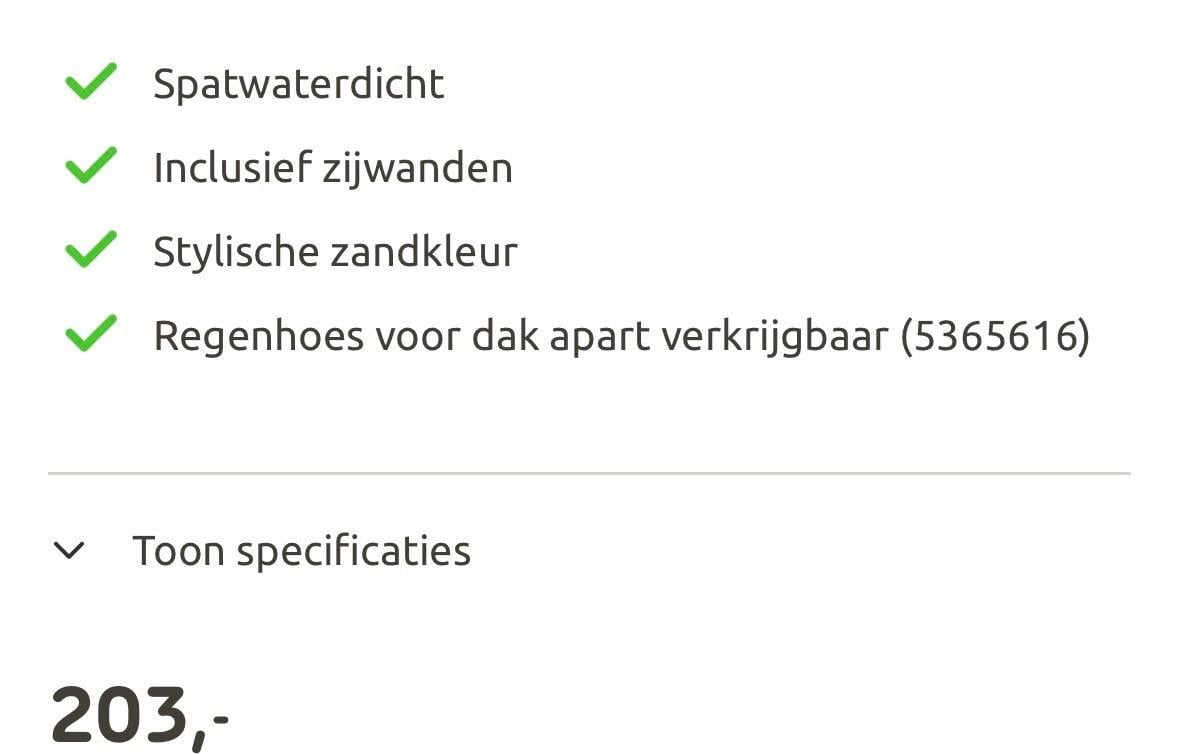
Task: Click the word zijwanden
Action: (x=417, y=167)
